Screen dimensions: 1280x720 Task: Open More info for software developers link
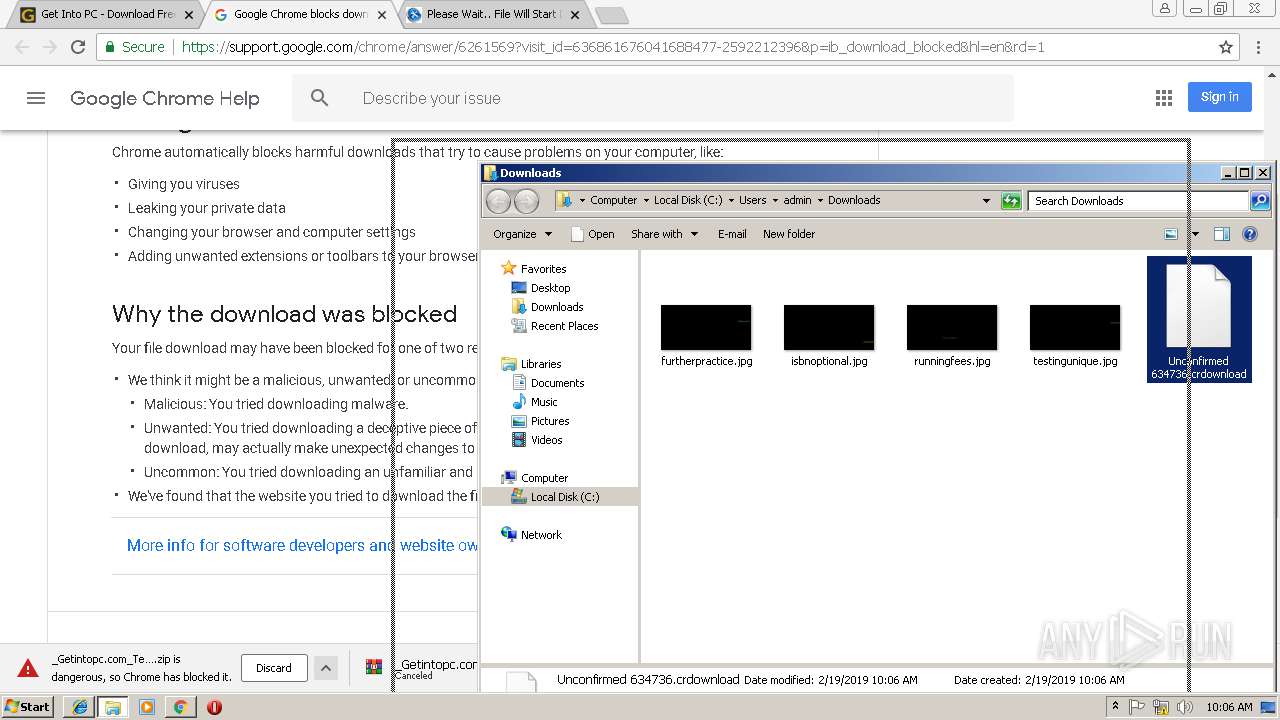(302, 545)
